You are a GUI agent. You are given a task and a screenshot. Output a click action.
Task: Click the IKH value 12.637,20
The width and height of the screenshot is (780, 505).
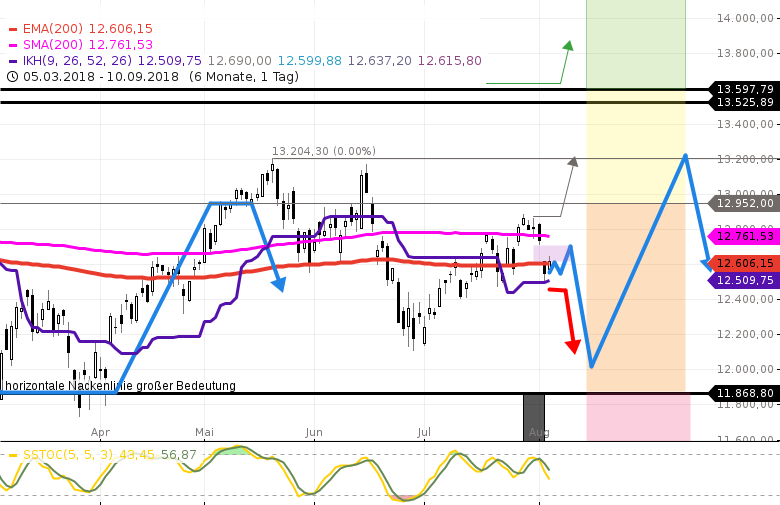380,61
